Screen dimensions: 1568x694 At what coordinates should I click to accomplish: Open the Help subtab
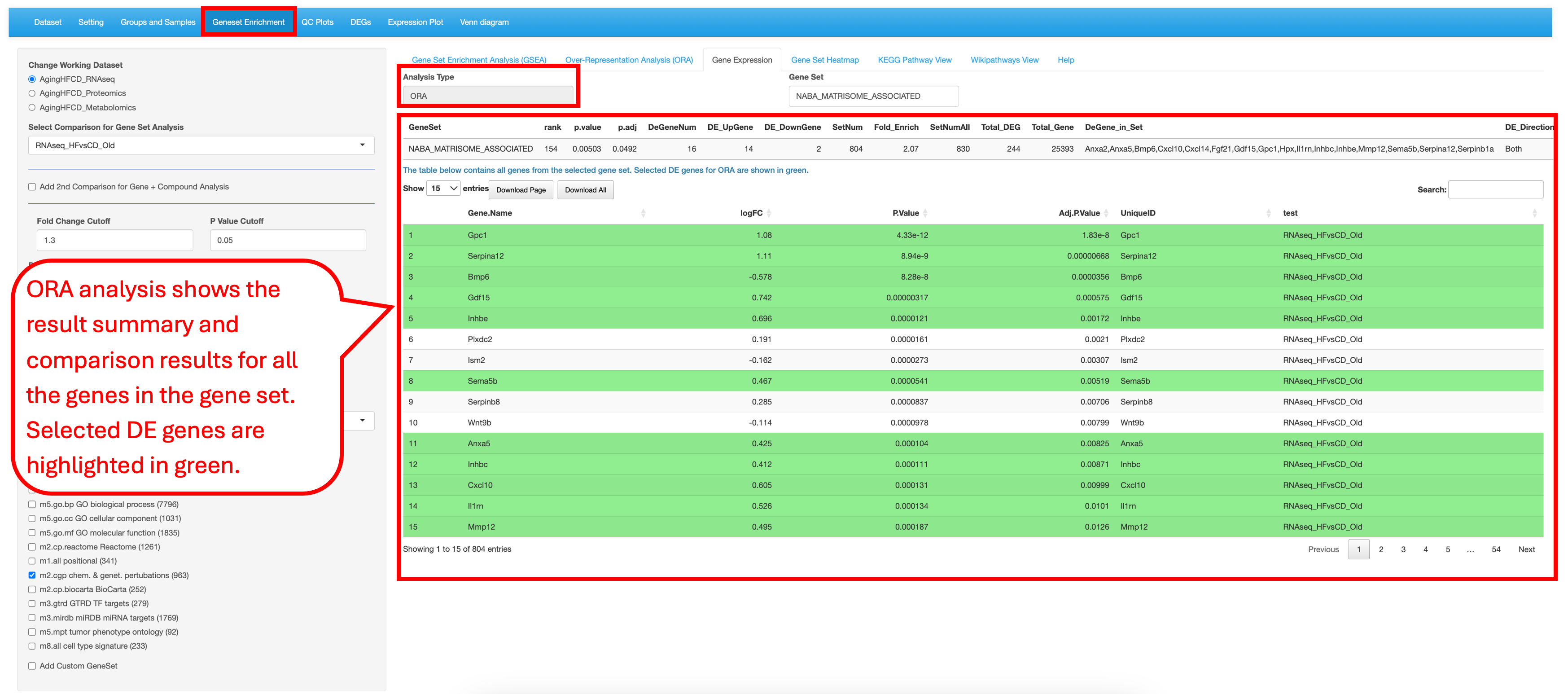[x=1065, y=60]
